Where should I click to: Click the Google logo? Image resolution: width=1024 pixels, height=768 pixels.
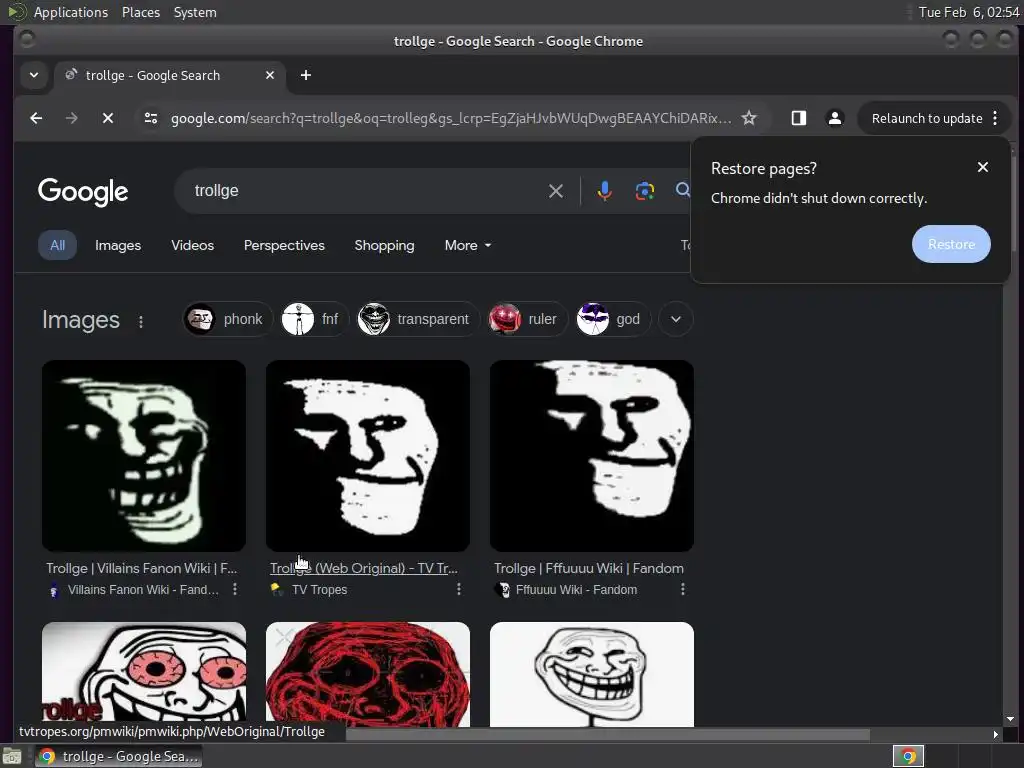pos(83,191)
